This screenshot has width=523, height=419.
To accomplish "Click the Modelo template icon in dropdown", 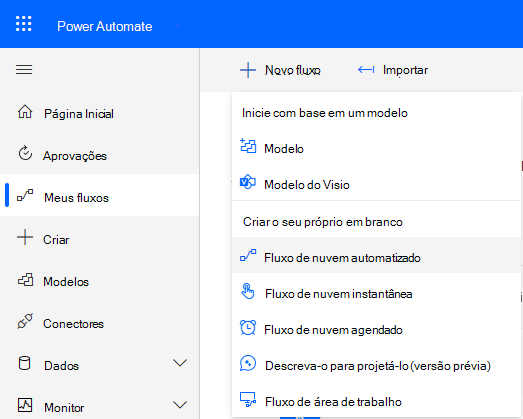I will coord(248,146).
